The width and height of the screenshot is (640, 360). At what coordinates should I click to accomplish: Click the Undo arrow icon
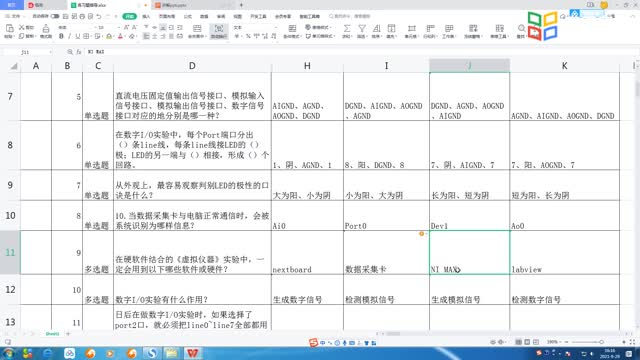click(x=99, y=16)
